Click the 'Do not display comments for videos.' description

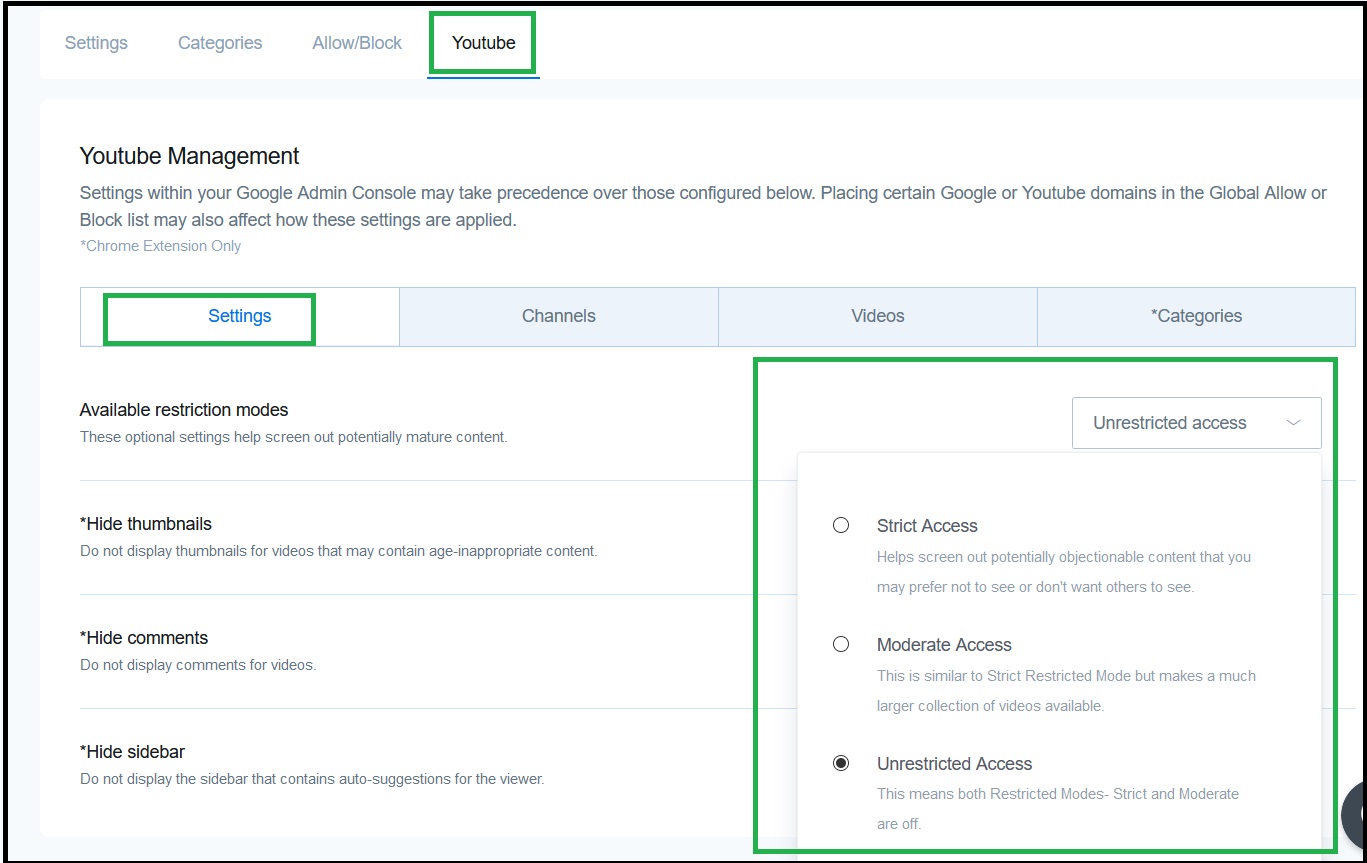(x=198, y=665)
